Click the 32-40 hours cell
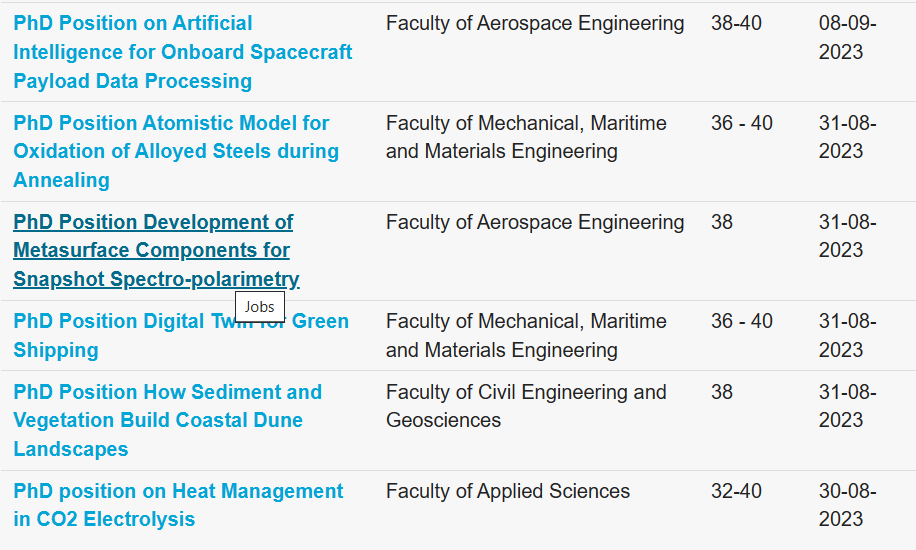This screenshot has width=916, height=550. coord(736,491)
